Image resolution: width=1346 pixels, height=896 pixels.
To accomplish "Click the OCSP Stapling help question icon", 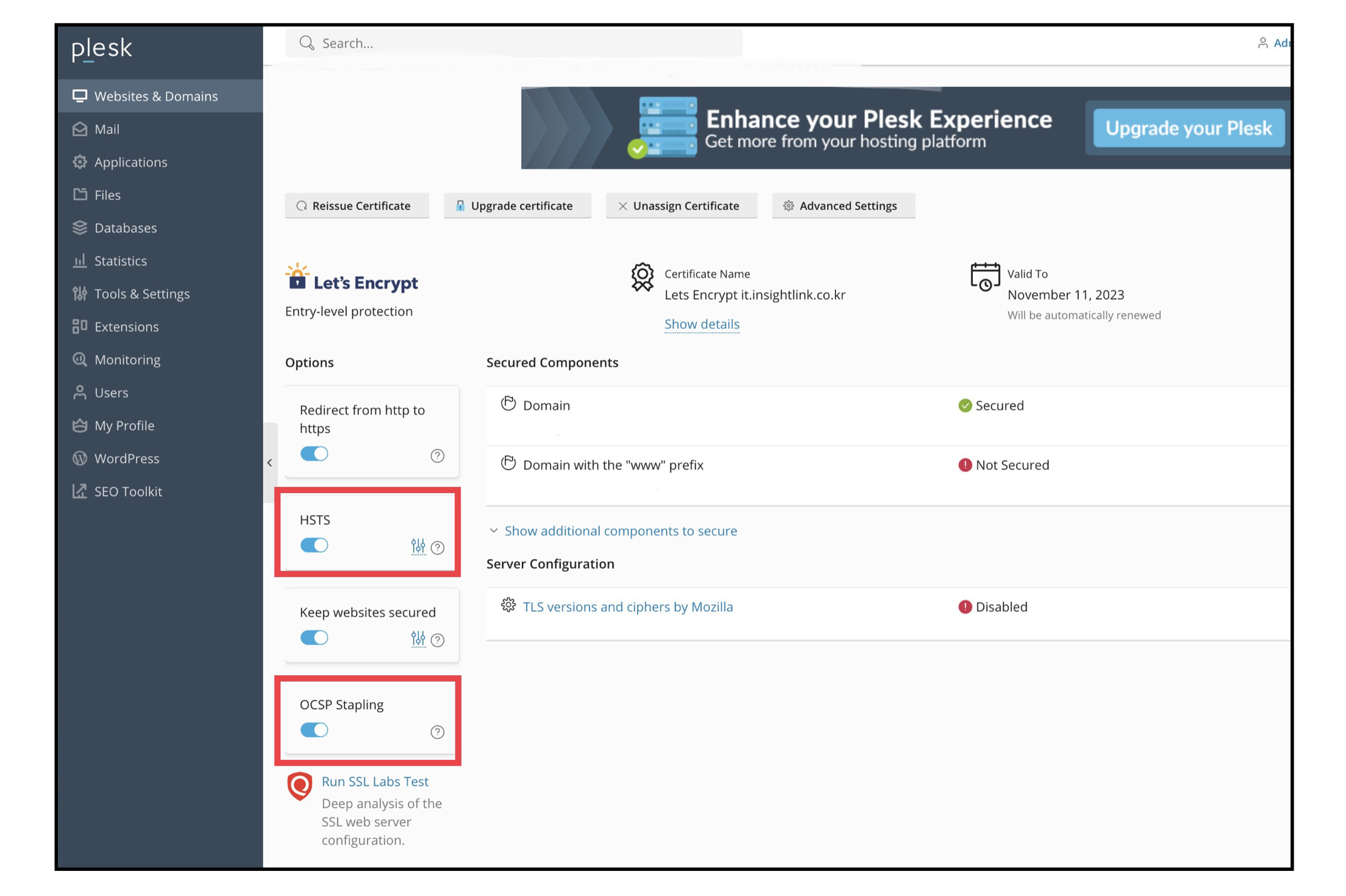I will pyautogui.click(x=438, y=732).
